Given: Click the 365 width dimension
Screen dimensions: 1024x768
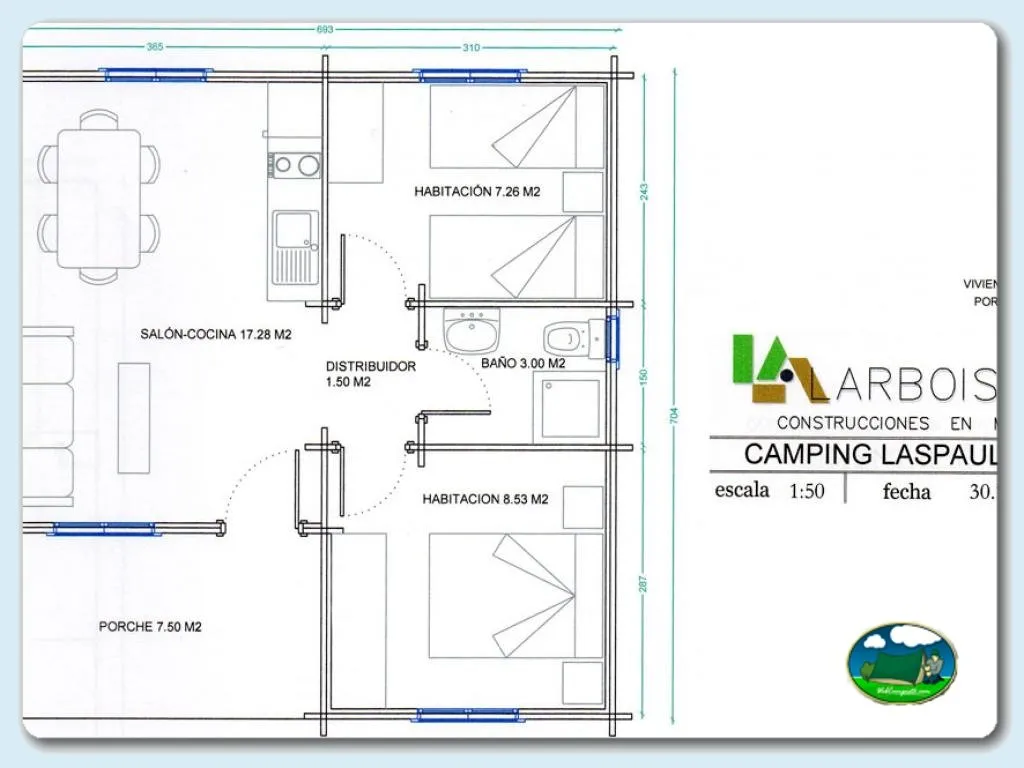Looking at the screenshot, I should [x=155, y=47].
